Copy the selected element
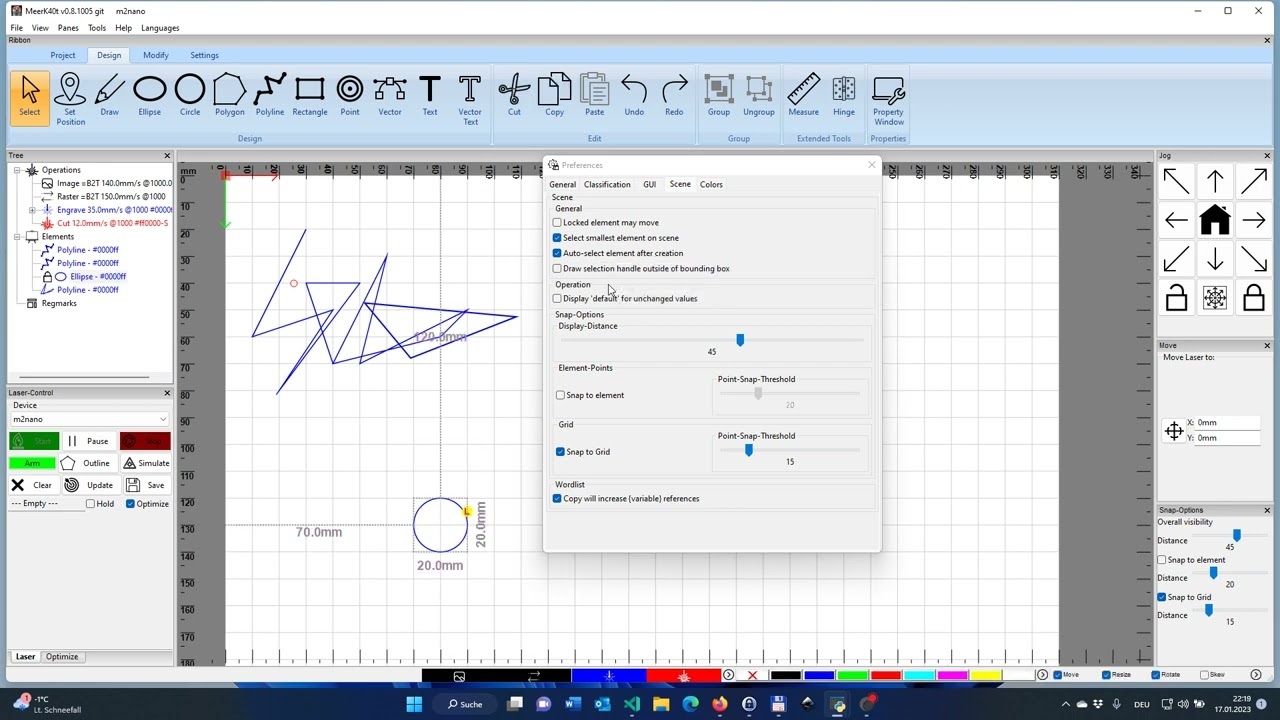Screen dimensions: 1280x720 tap(554, 97)
